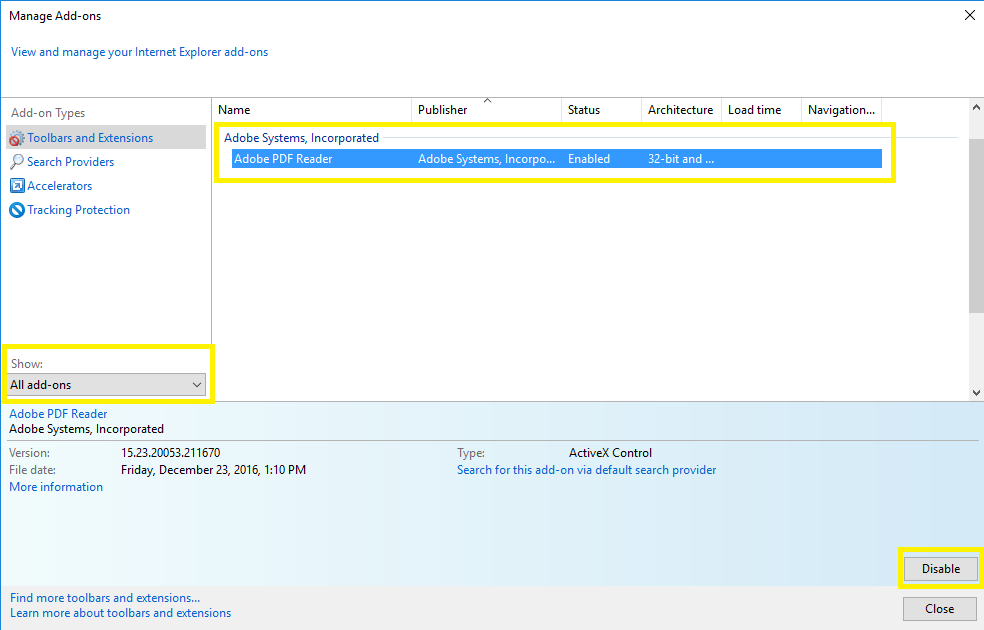Click the Adobe Systems, Incorporated group header

coord(301,137)
